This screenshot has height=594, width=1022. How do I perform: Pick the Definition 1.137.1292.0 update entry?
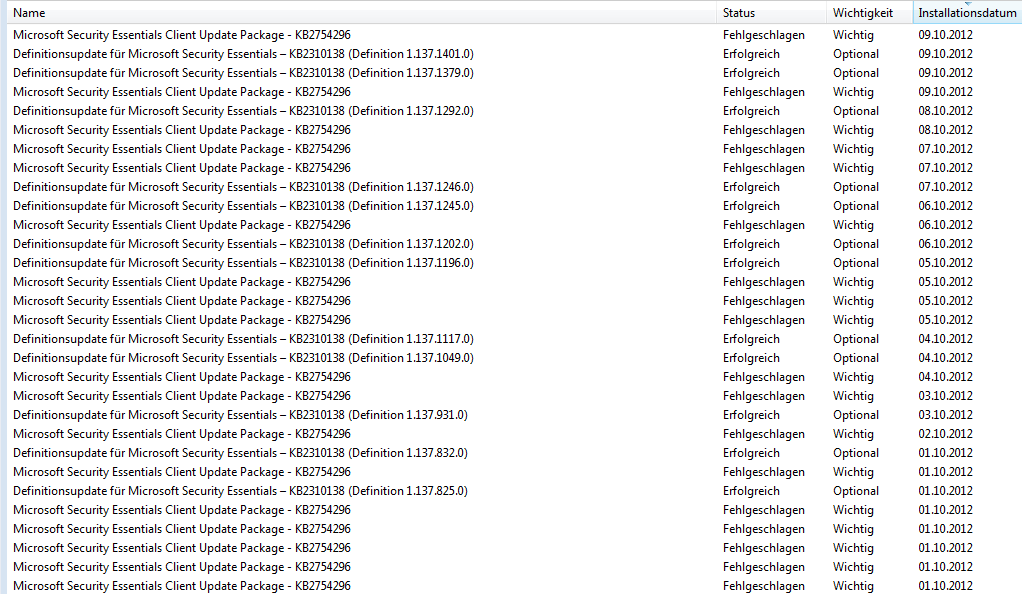point(243,111)
